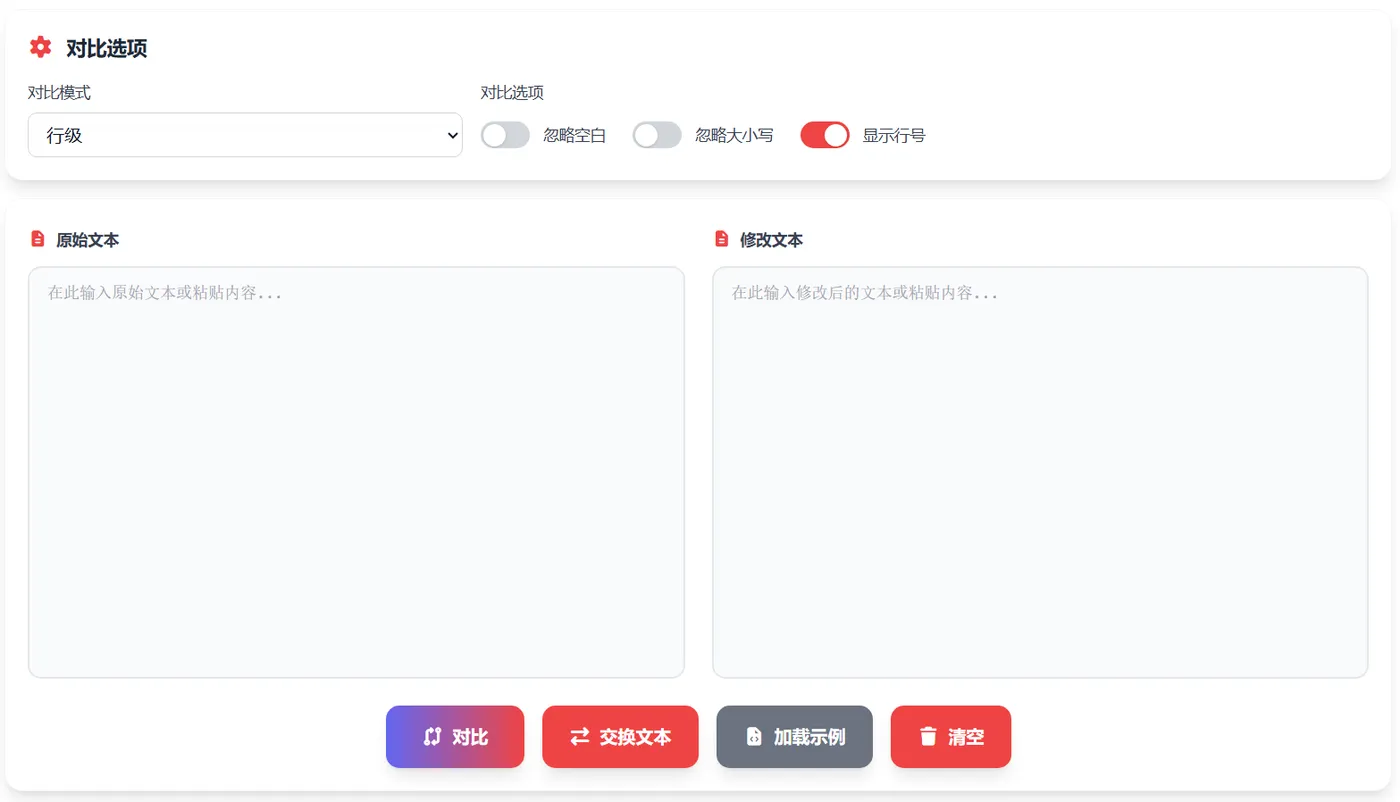Click inside the 原始文本 input area
Screen dimensions: 1400x802
pos(355,470)
